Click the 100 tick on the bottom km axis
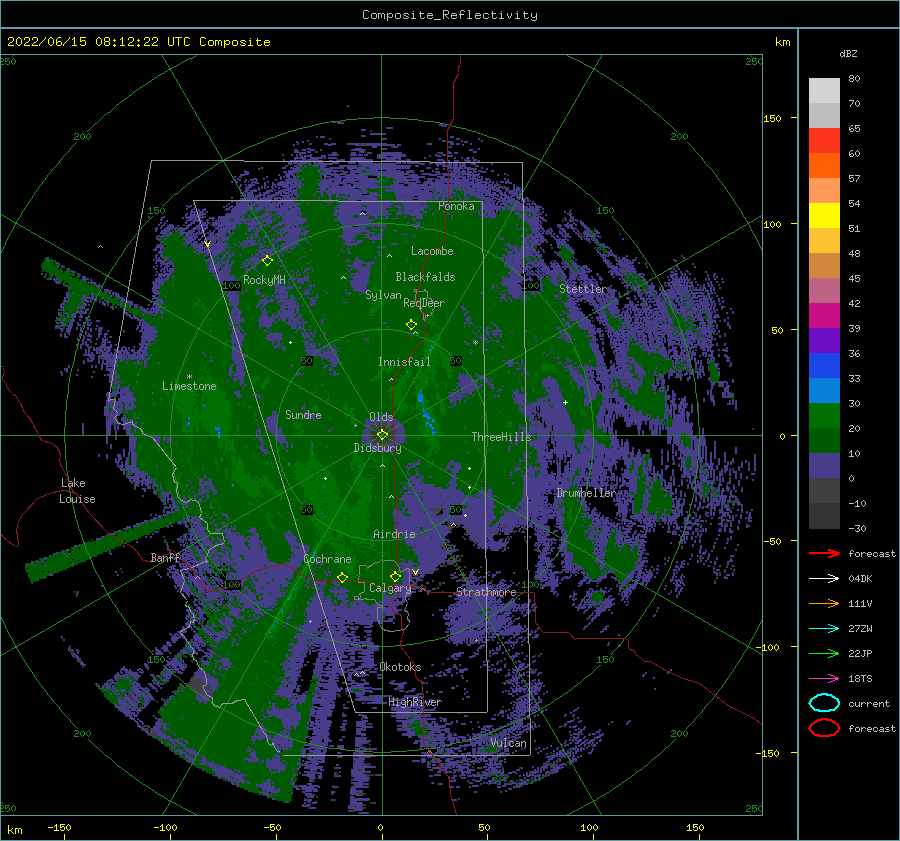900x841 pixels. (589, 827)
